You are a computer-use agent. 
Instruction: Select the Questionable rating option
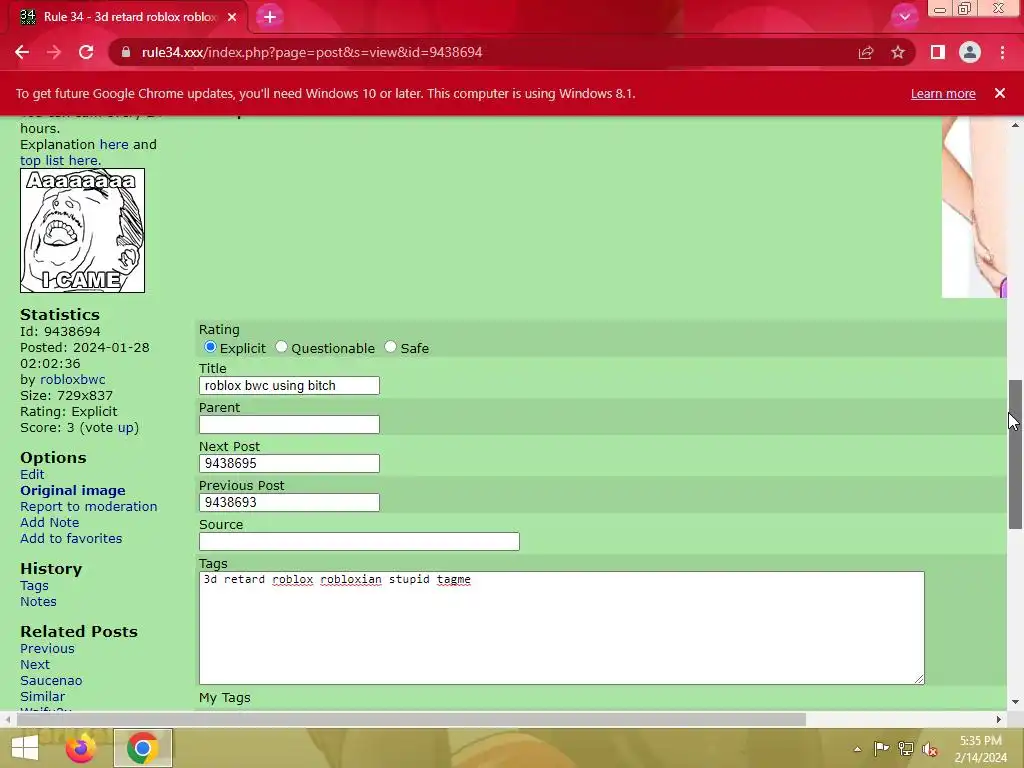click(281, 347)
